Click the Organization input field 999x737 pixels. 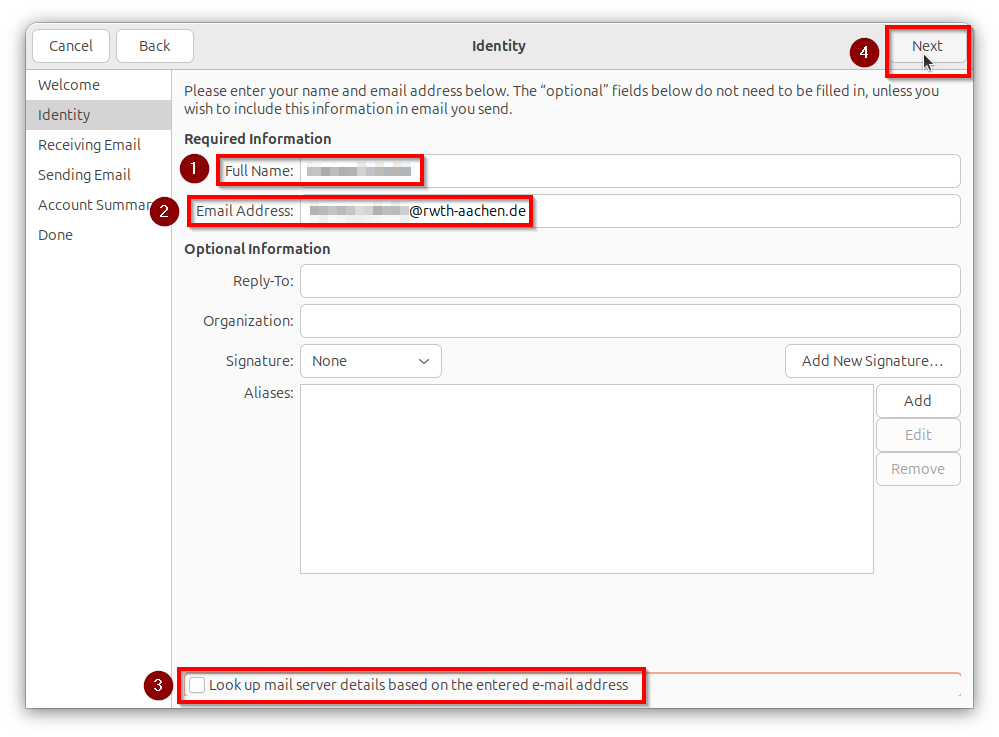[x=629, y=321]
